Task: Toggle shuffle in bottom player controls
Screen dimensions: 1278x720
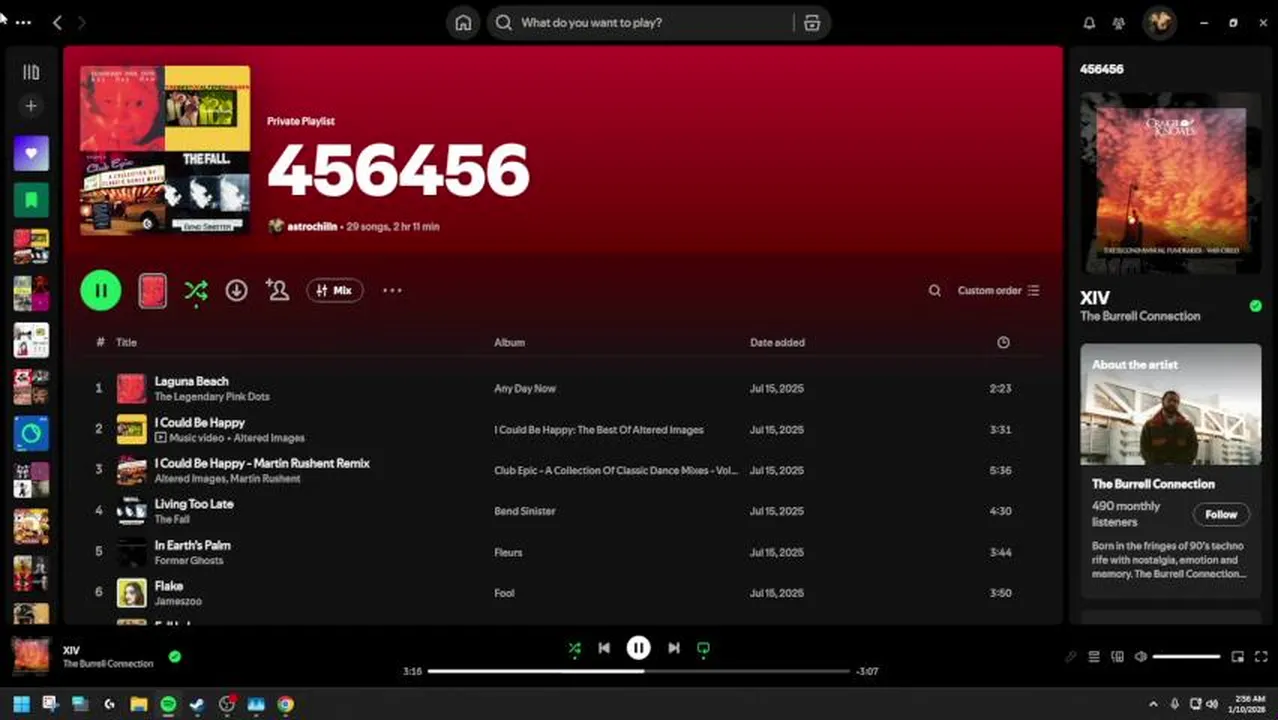Action: coord(574,648)
